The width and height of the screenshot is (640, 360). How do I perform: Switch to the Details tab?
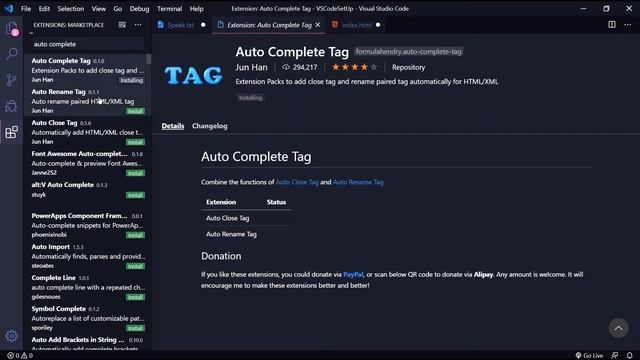[173, 126]
